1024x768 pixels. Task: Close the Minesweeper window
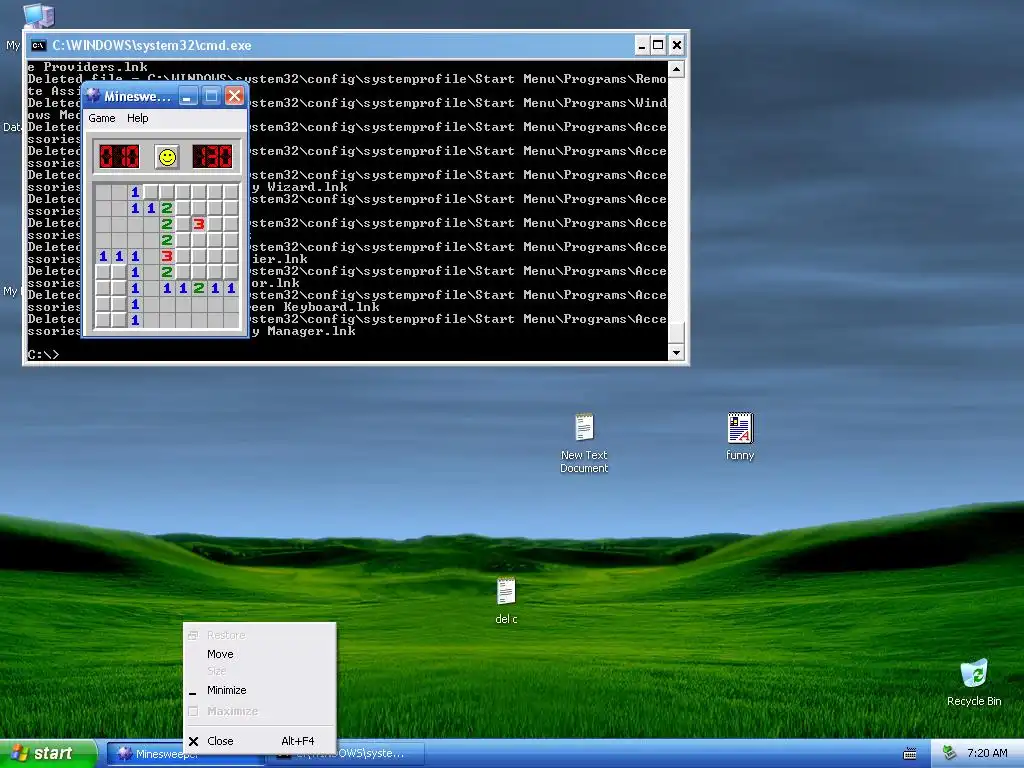[234, 96]
